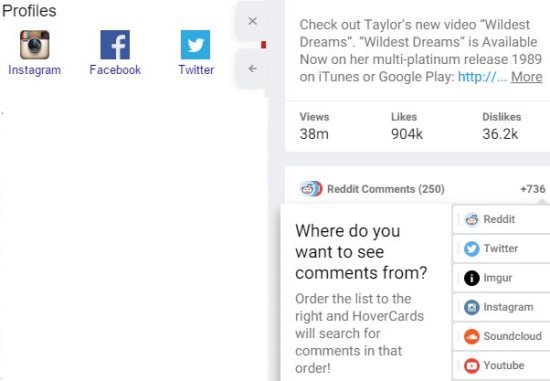
Task: Open the Instagram profile icon
Action: click(34, 45)
